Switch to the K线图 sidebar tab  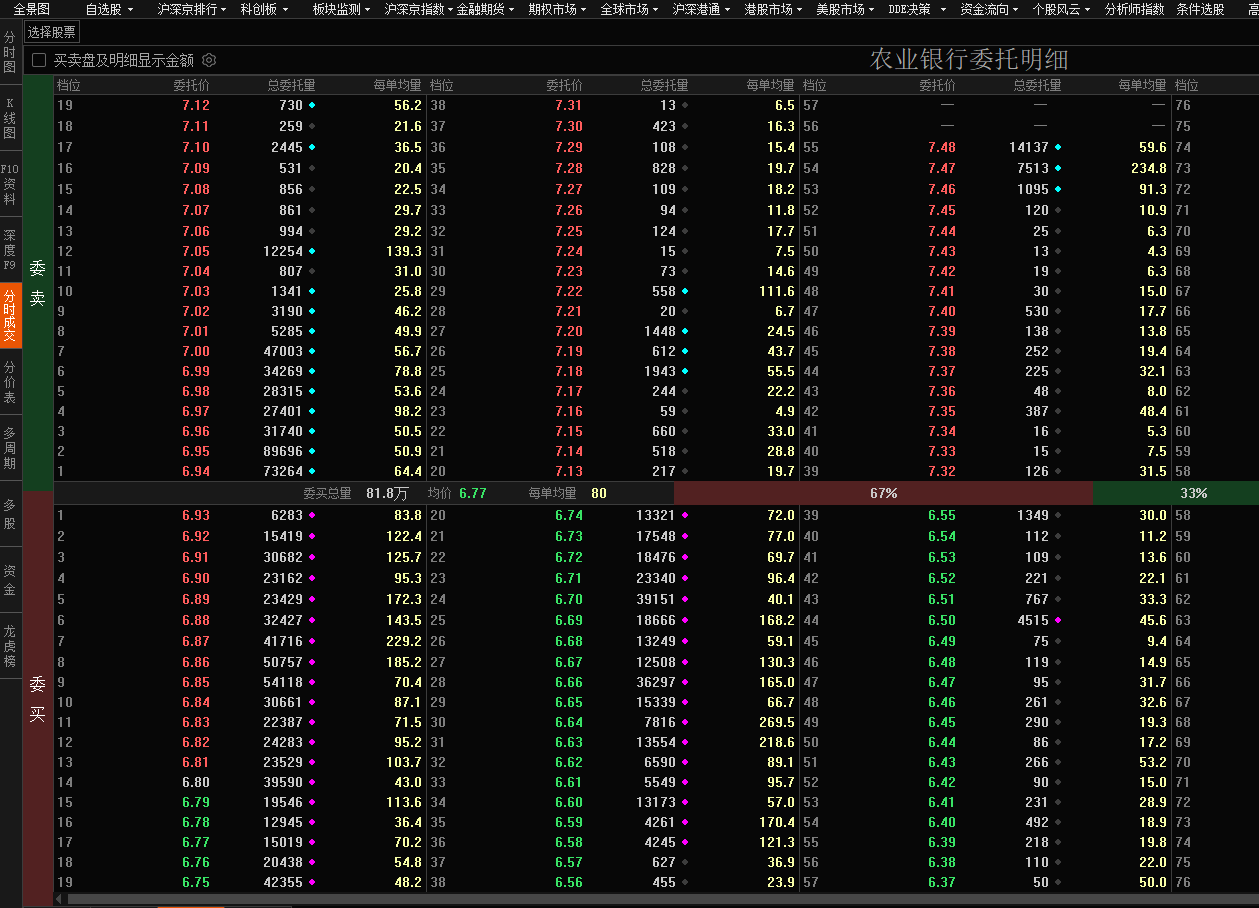point(10,118)
